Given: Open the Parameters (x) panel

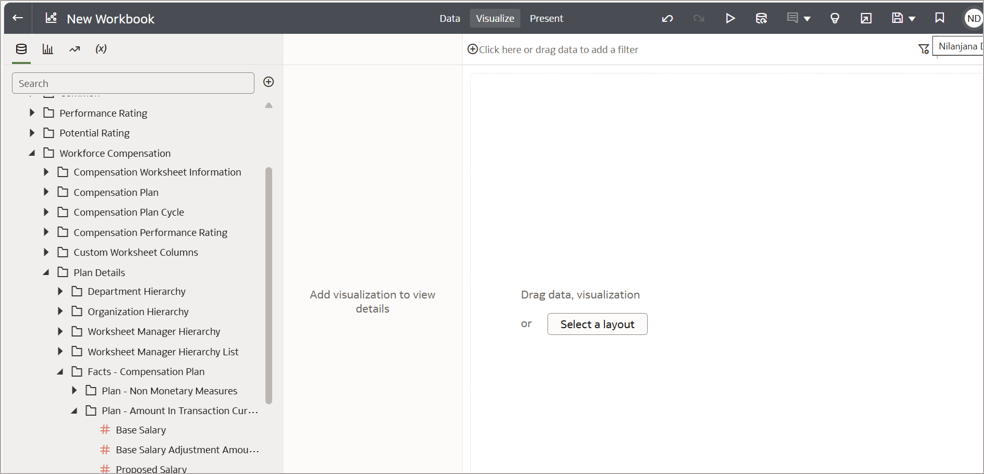Looking at the screenshot, I should tap(101, 49).
